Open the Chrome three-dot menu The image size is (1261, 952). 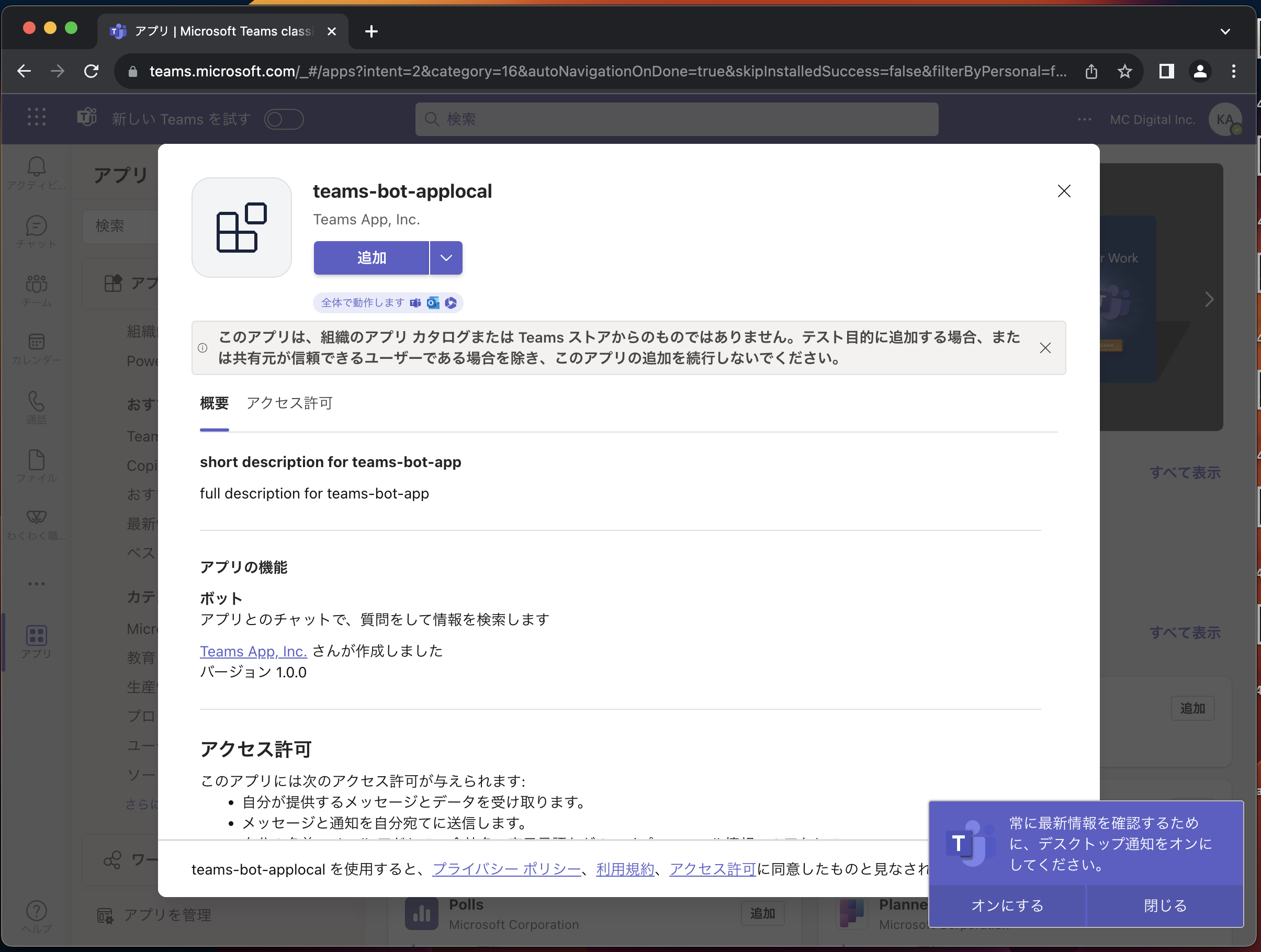(x=1234, y=71)
